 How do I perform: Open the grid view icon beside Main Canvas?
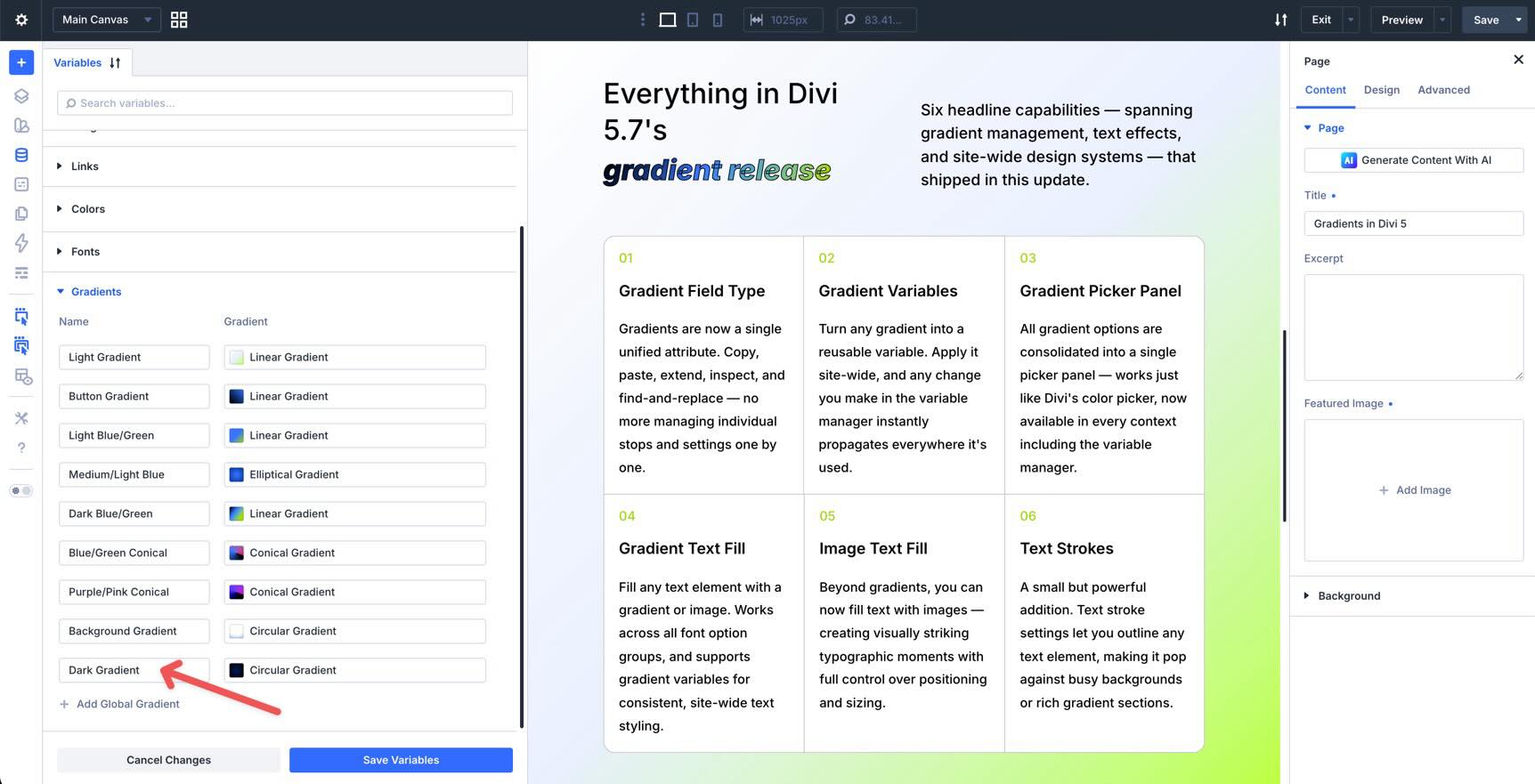[x=179, y=20]
